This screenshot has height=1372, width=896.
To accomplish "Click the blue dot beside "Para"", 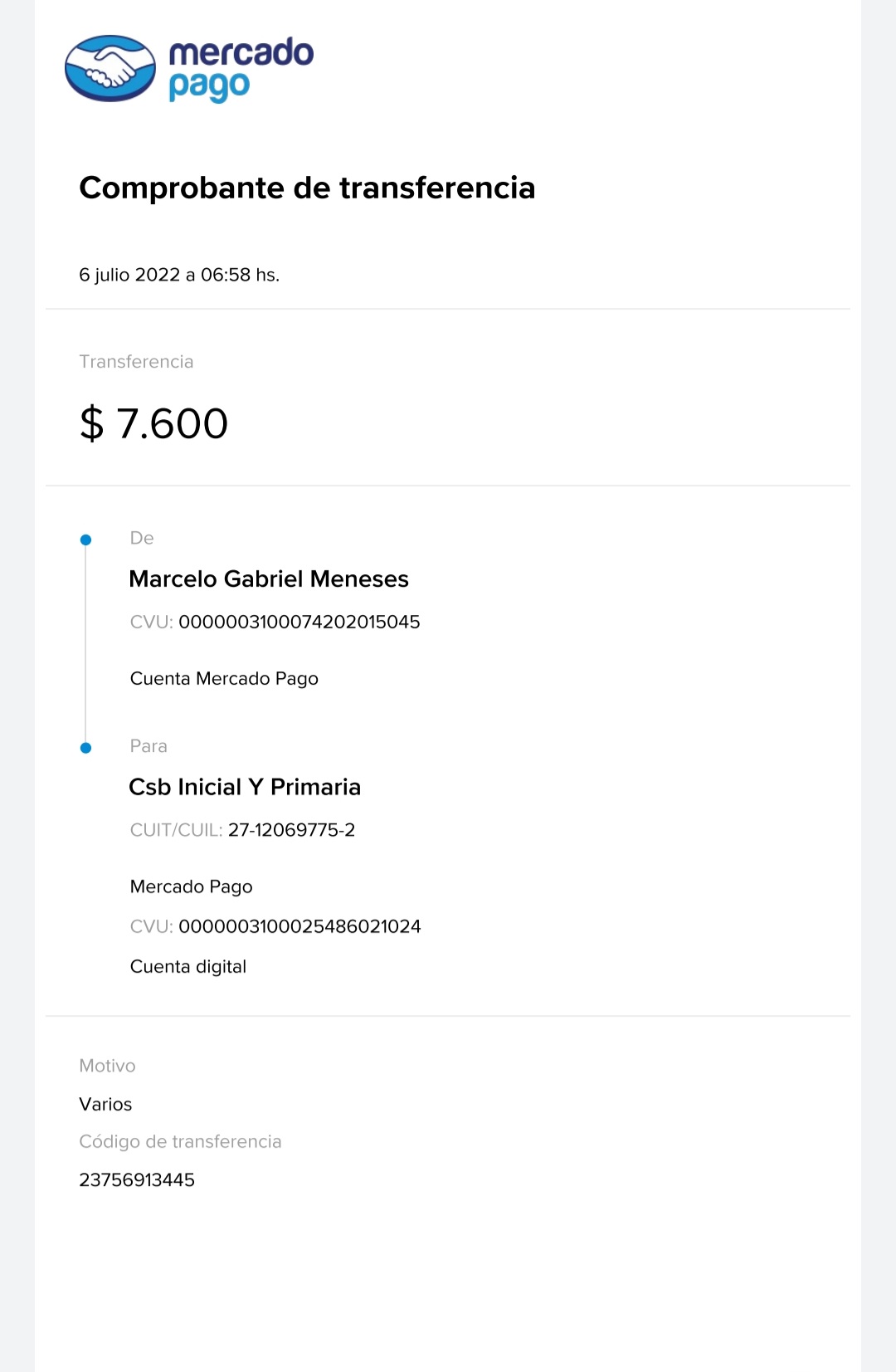I will click(85, 748).
